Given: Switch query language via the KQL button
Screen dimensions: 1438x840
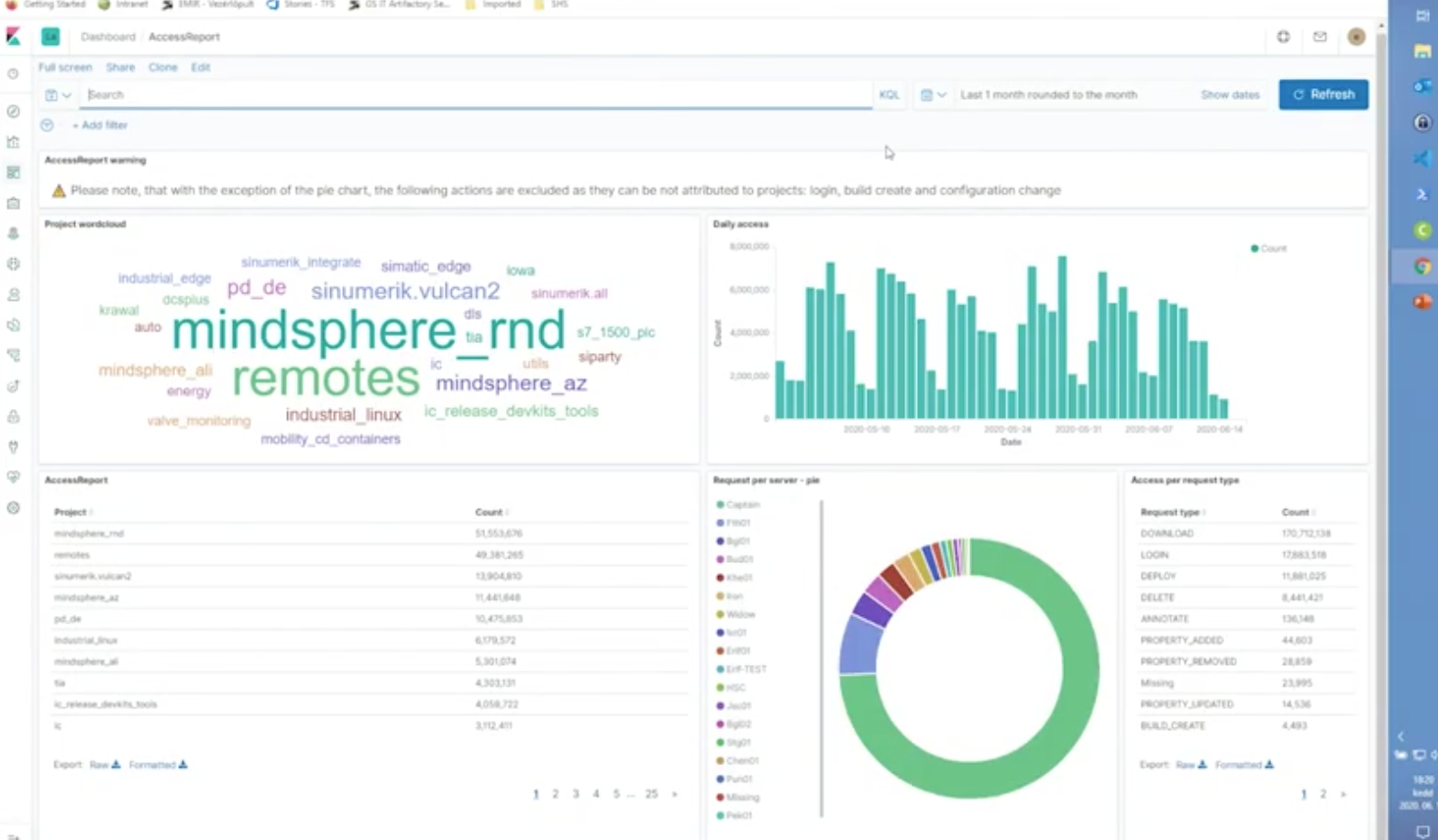Looking at the screenshot, I should point(890,94).
